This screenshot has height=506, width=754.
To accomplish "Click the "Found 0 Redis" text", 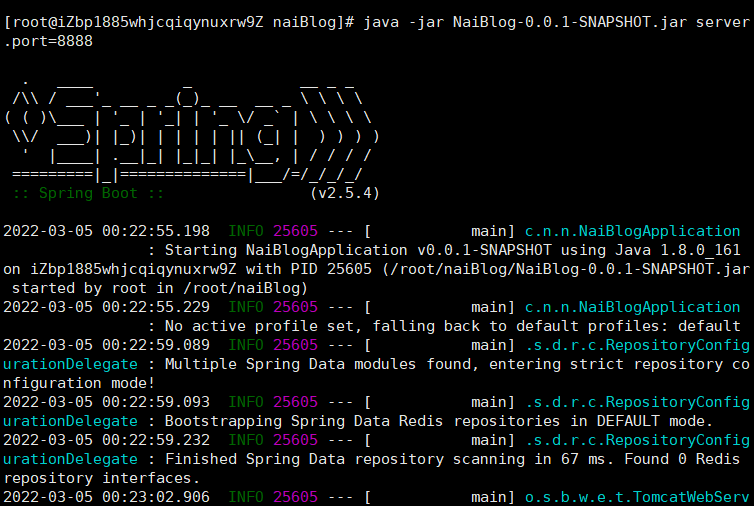I will 682,459.
